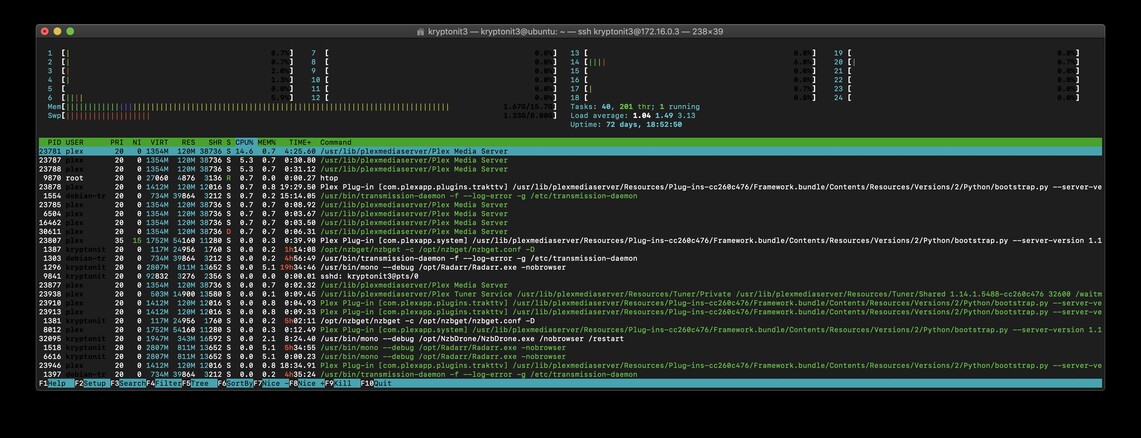Screen dimensions: 1141x438
Task: Select process row PID 16462
Action: [x=570, y=223]
